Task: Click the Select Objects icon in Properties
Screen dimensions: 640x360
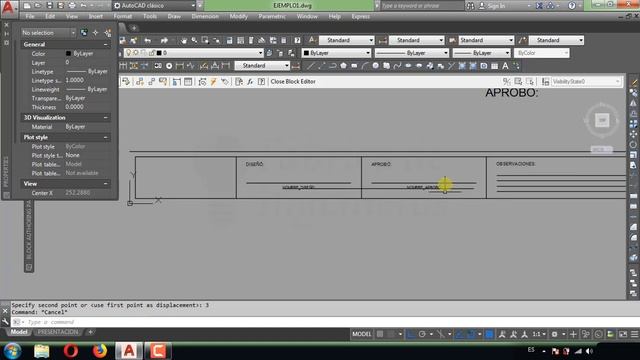Action: tap(96, 33)
